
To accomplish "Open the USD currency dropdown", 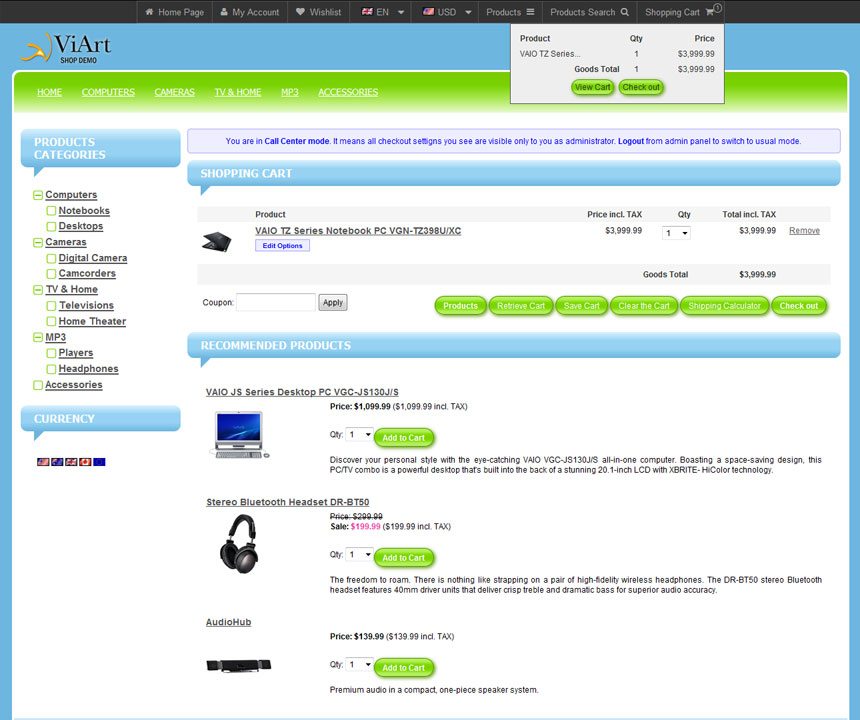I will point(447,12).
